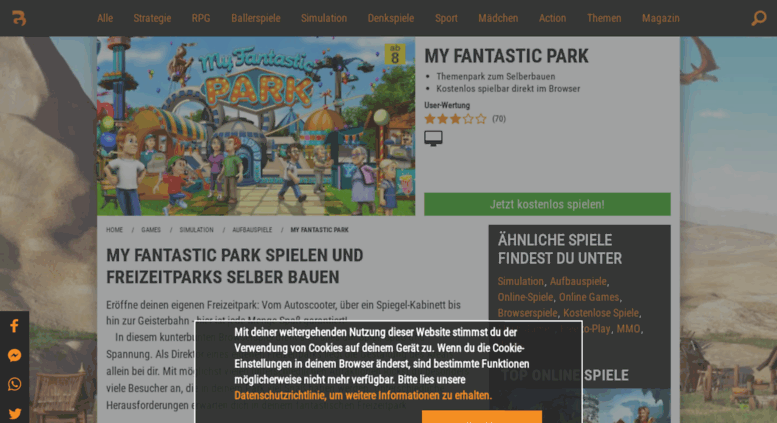
Task: Go to the Magazin section
Action: click(x=660, y=18)
